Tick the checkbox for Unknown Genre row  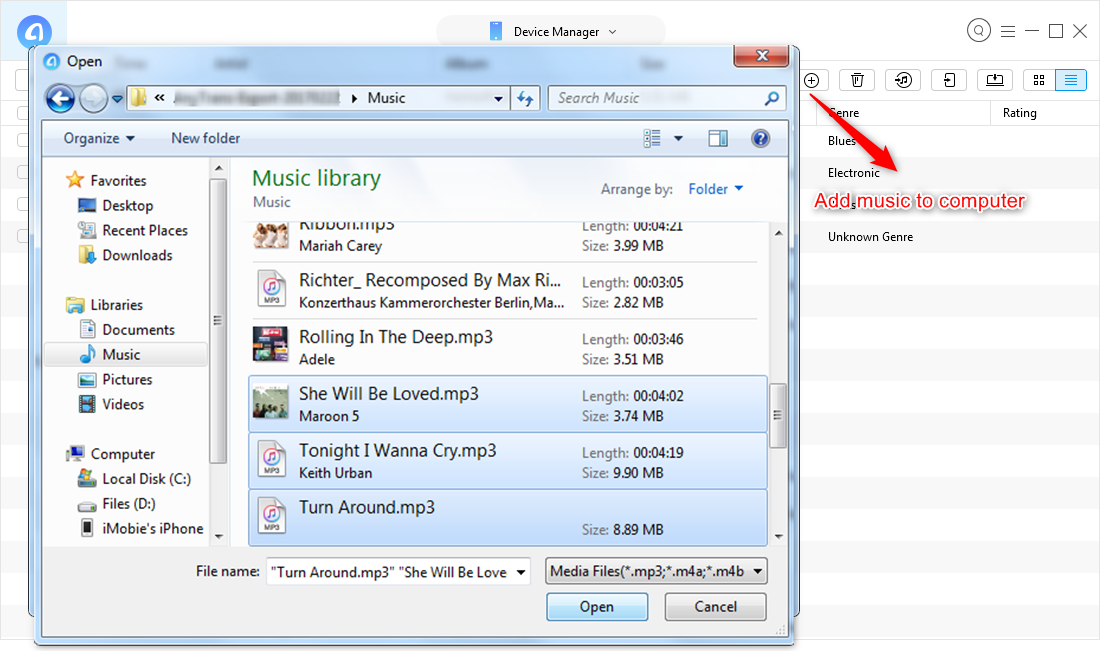pos(22,237)
